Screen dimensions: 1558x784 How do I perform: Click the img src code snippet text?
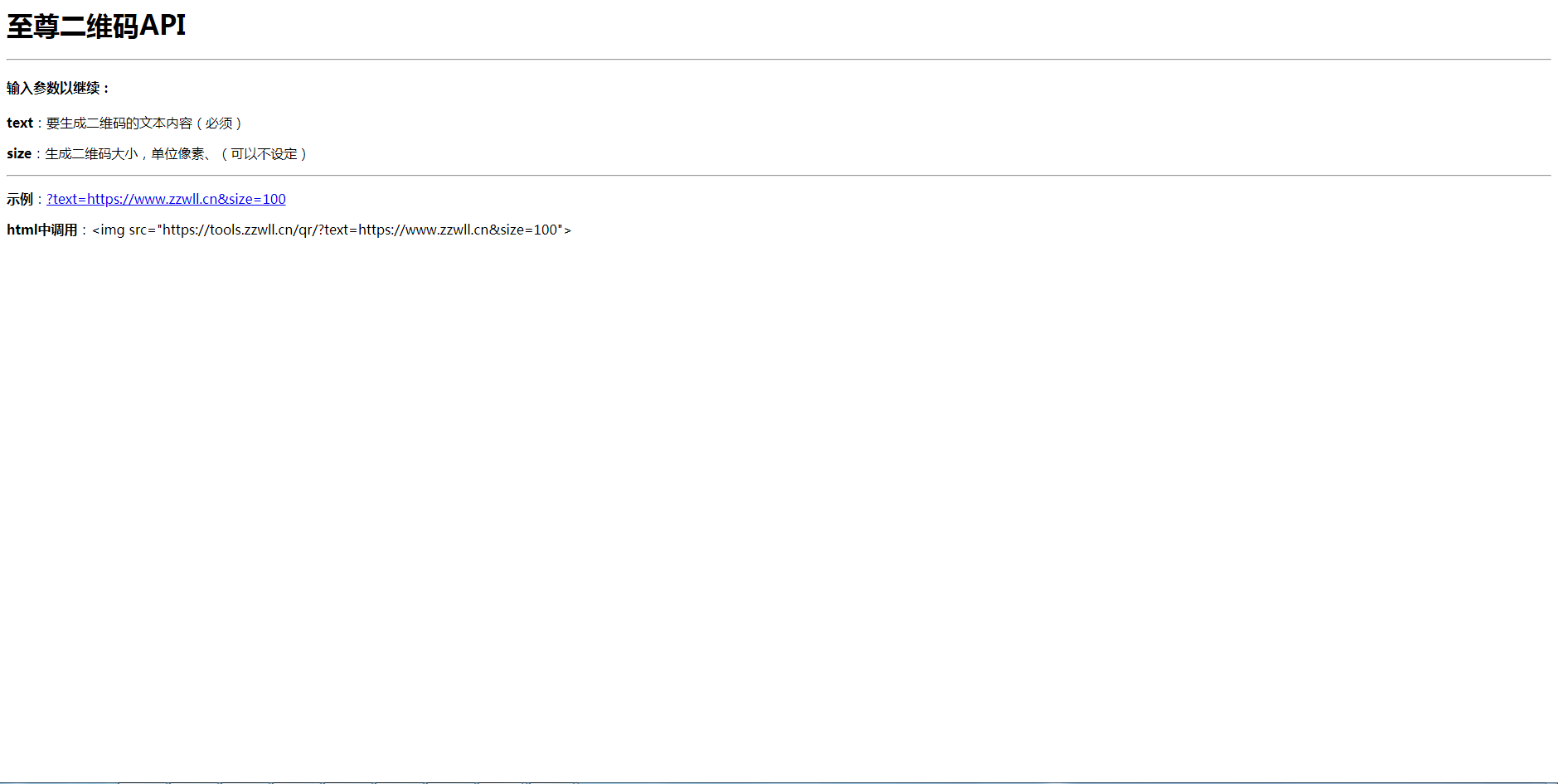click(332, 230)
